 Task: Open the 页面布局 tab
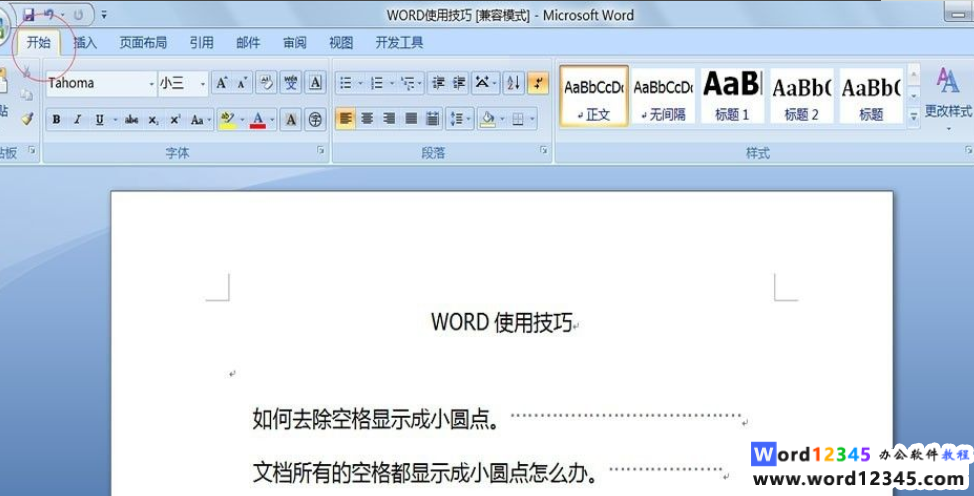click(x=143, y=42)
